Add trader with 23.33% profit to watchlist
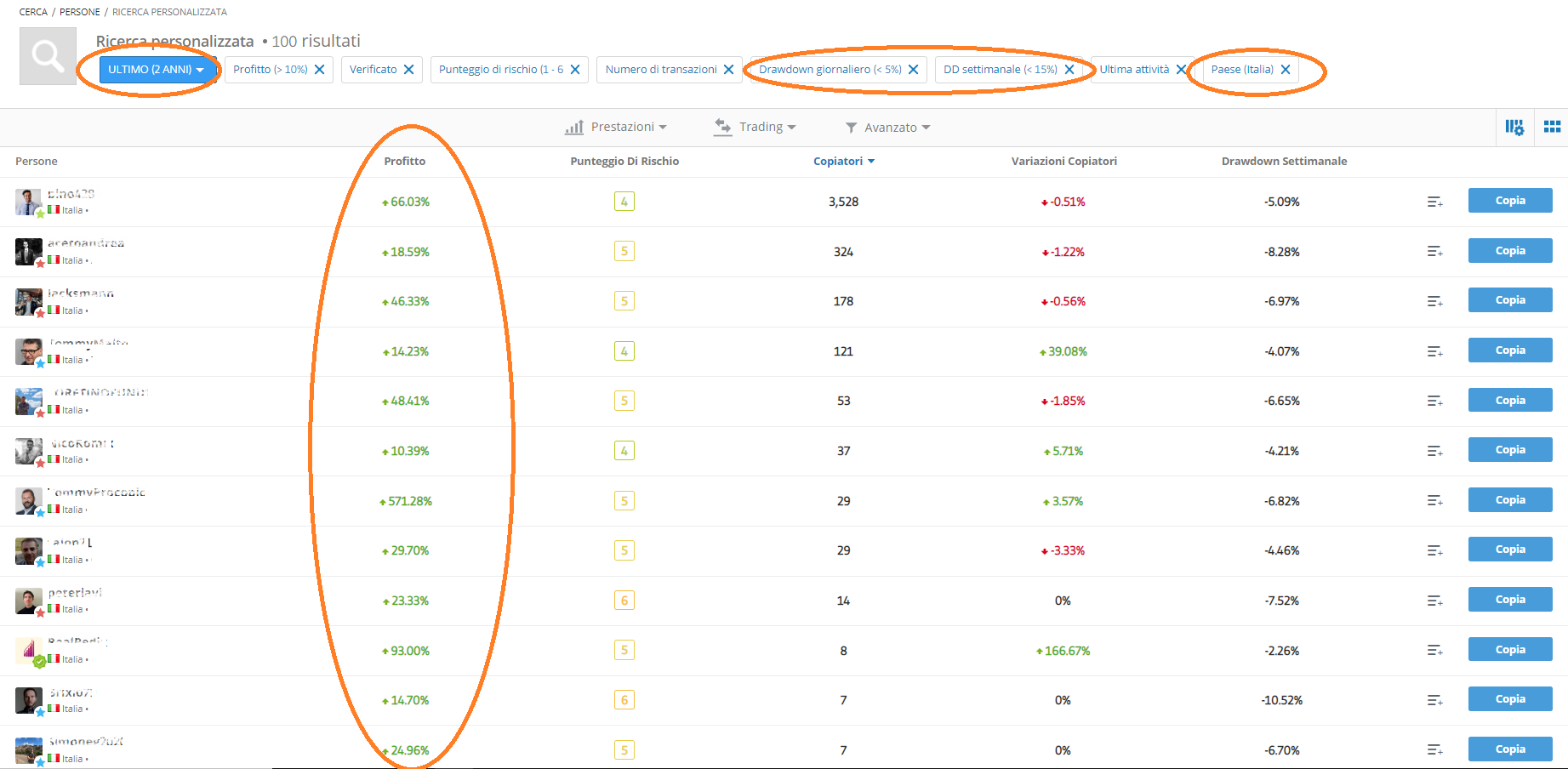The image size is (1568, 769). 1435,601
